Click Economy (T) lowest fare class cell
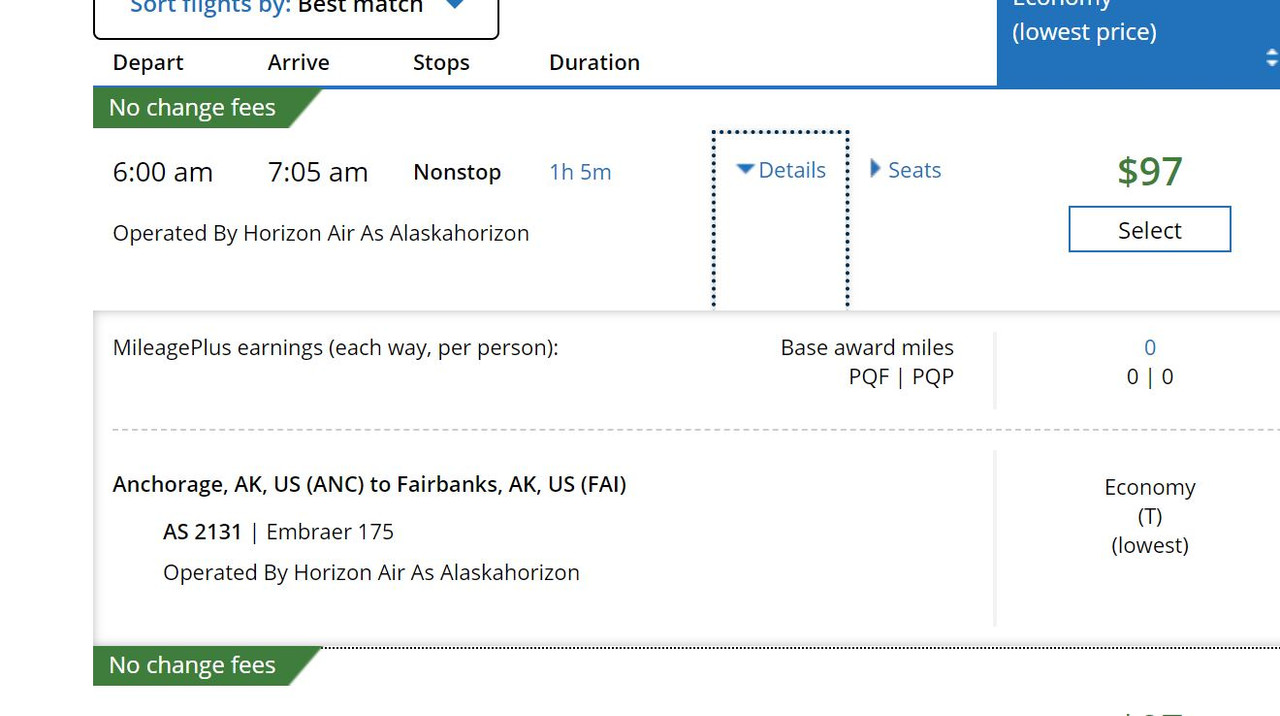 click(x=1149, y=516)
